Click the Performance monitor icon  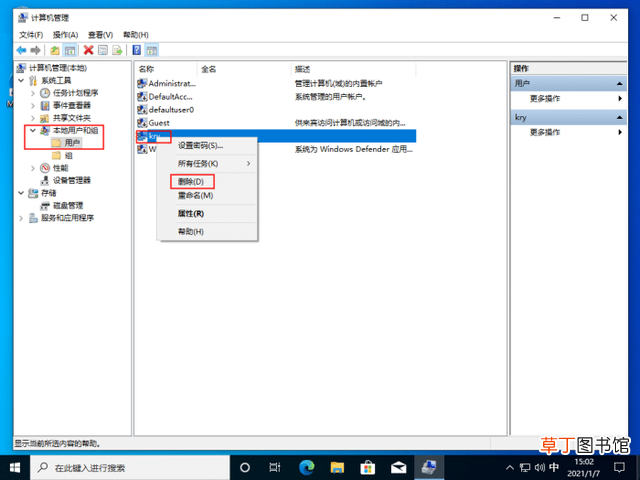click(45, 168)
